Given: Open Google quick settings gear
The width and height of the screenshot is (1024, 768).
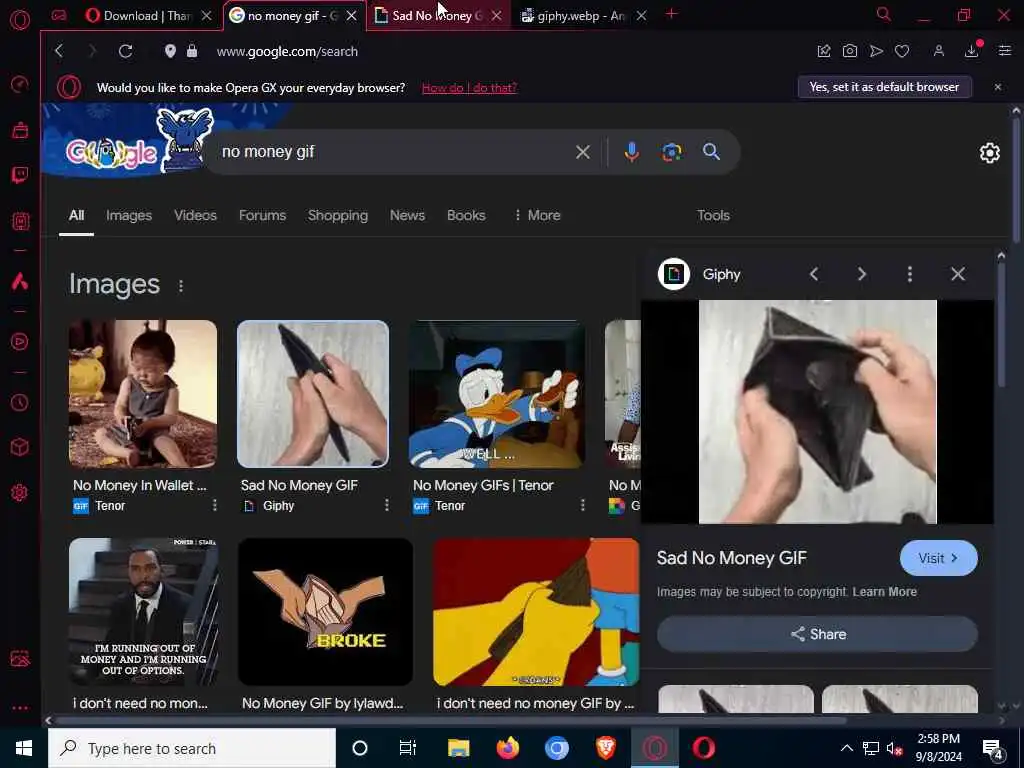Looking at the screenshot, I should pos(989,153).
